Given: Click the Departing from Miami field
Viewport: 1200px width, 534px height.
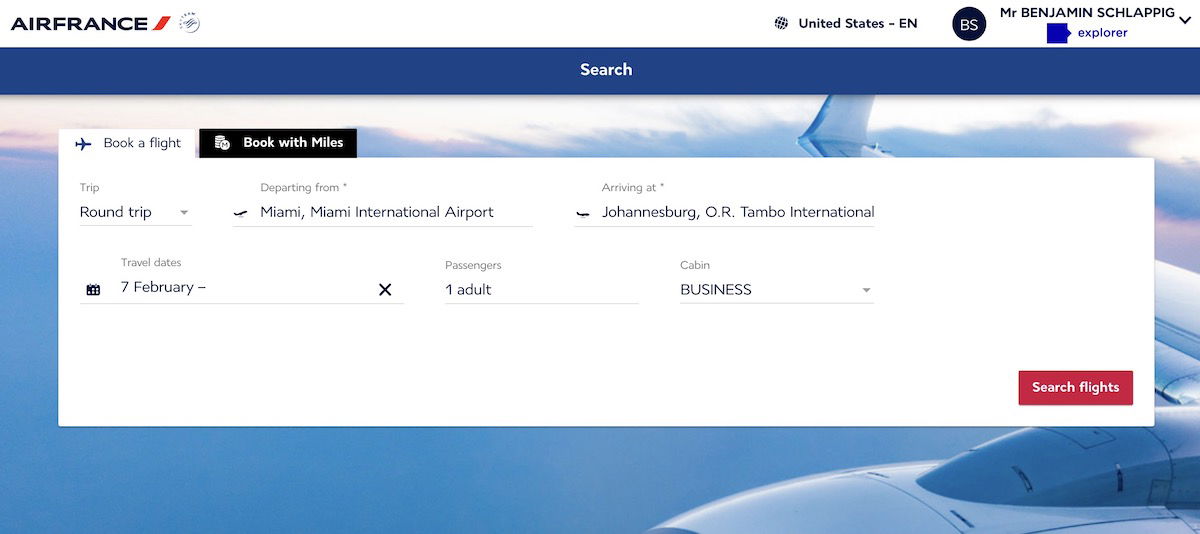Looking at the screenshot, I should pos(383,212).
